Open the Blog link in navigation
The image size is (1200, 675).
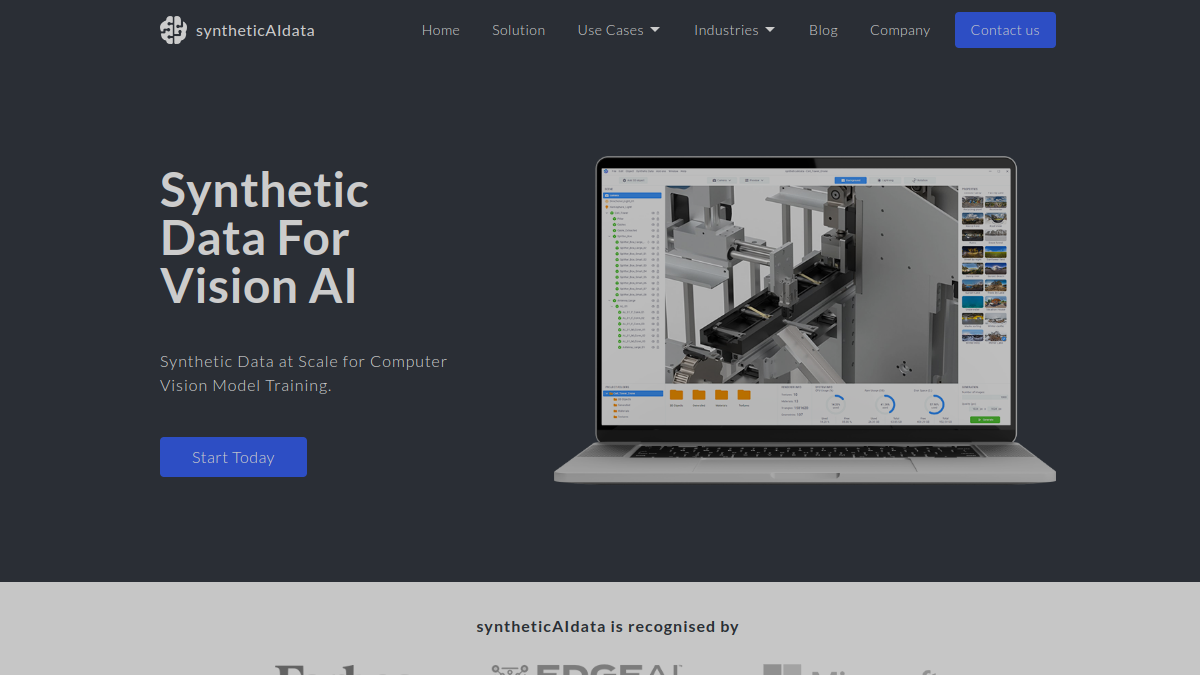823,30
